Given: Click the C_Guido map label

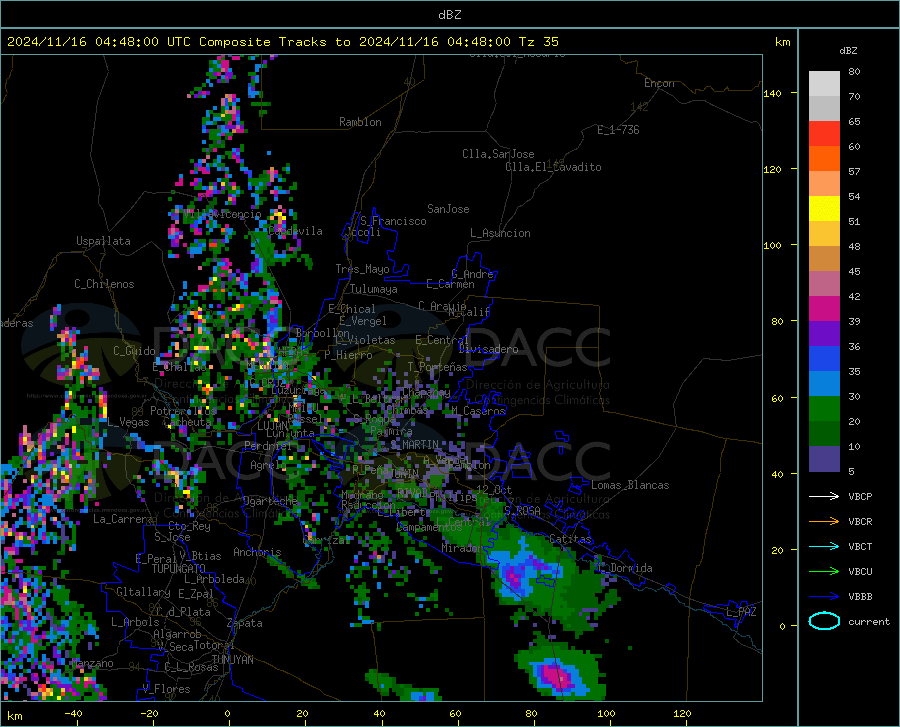Looking at the screenshot, I should pyautogui.click(x=134, y=351).
